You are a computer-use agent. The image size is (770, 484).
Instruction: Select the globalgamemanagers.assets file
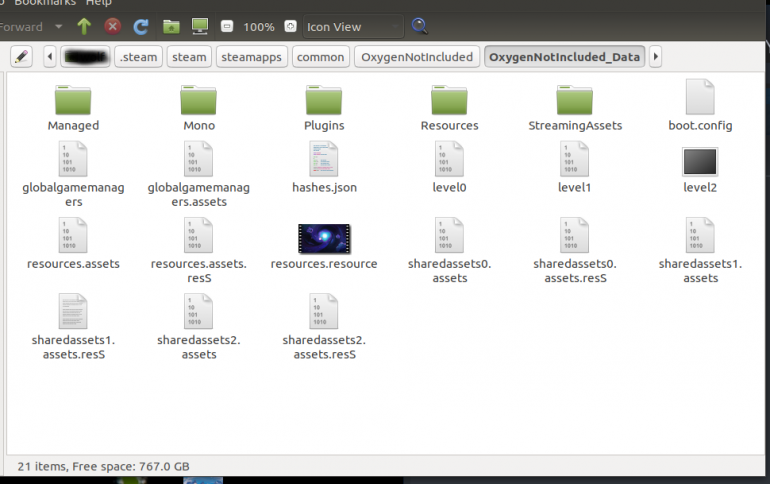point(199,174)
